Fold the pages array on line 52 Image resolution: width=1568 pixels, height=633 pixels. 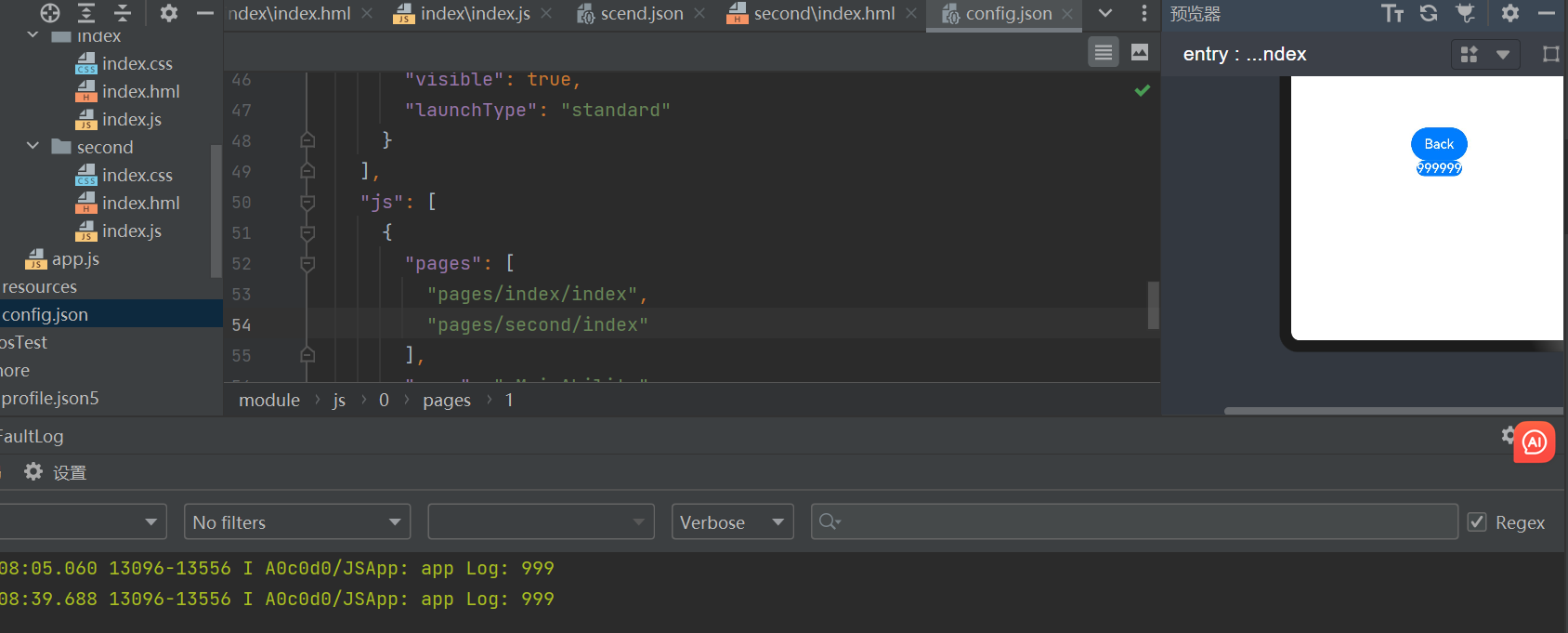click(307, 263)
